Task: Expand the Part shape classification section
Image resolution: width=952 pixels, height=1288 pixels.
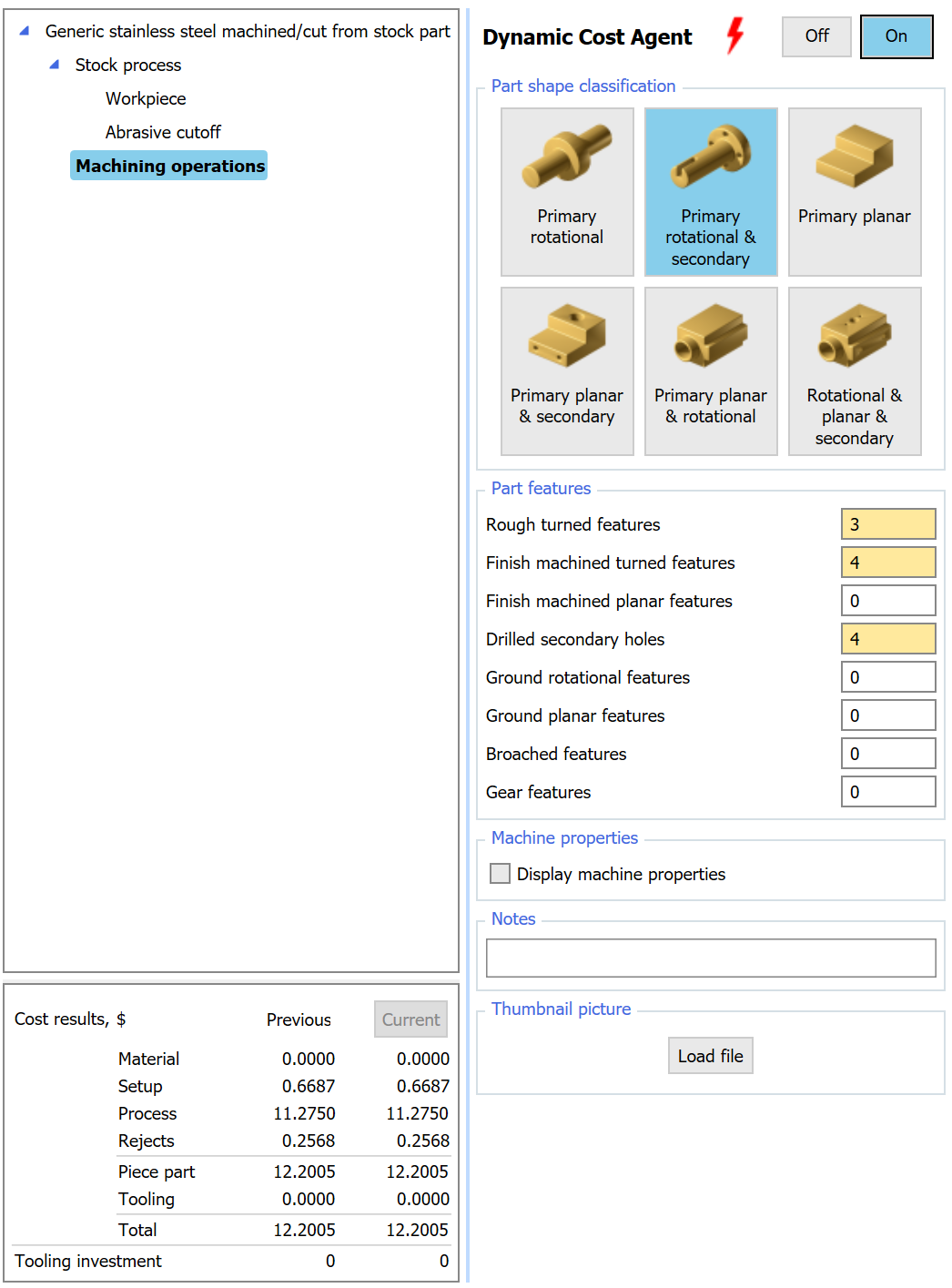Action: point(582,86)
